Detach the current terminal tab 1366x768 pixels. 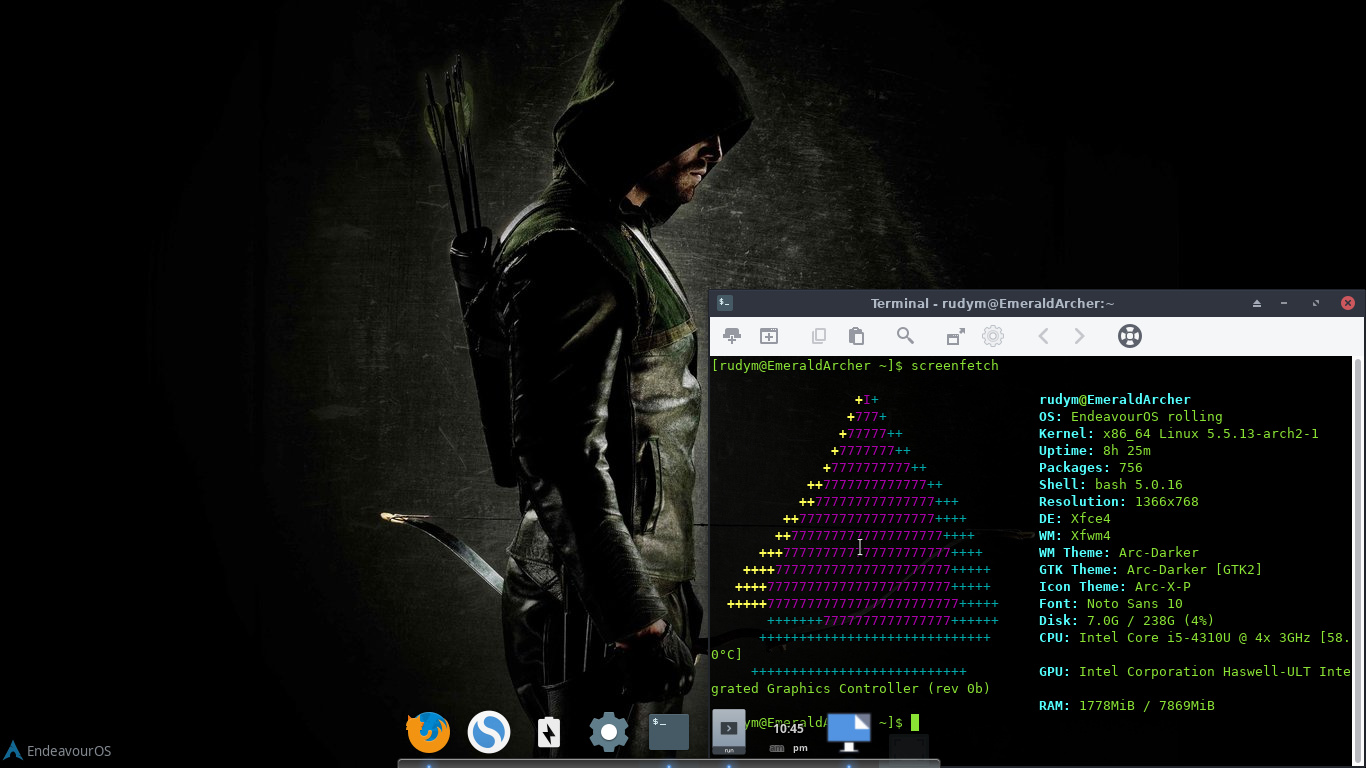(955, 336)
